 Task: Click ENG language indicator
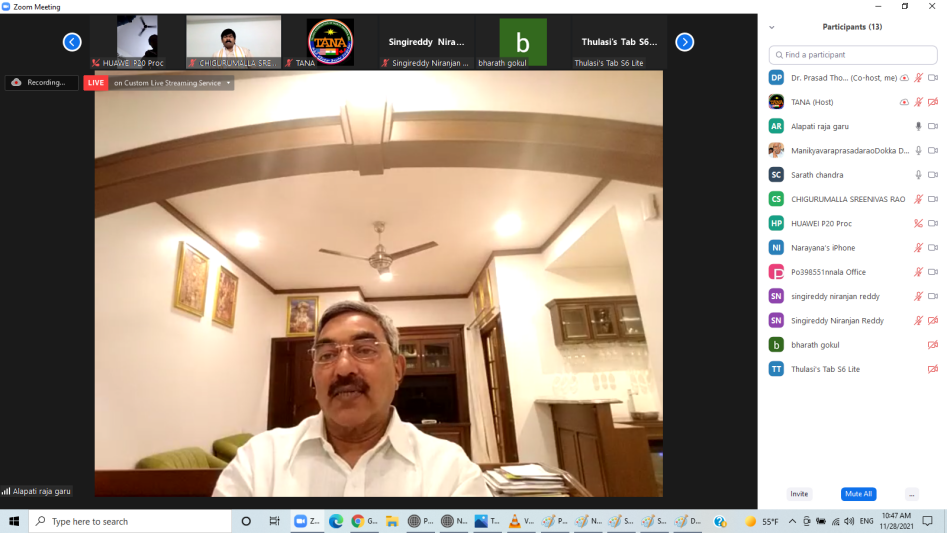pos(866,521)
